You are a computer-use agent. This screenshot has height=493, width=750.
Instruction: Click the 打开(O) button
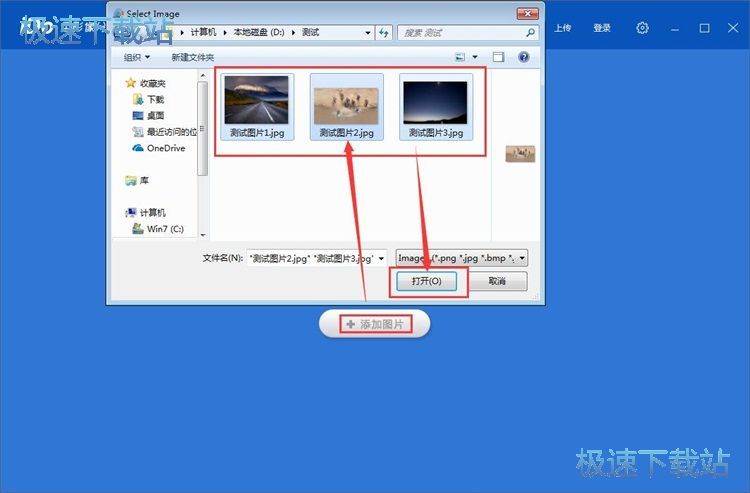[426, 281]
